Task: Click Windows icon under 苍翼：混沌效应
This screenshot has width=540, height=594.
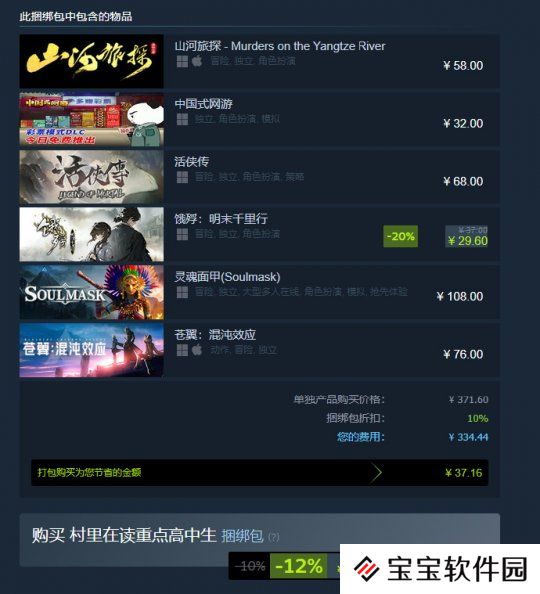Action: point(182,350)
